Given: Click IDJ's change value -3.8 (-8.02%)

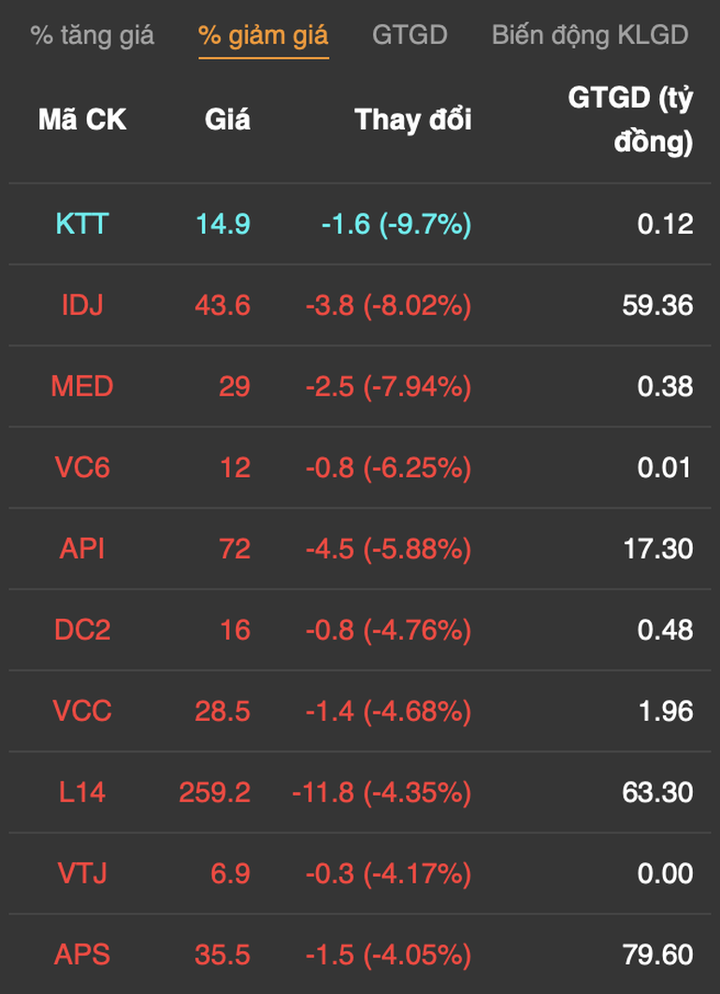Looking at the screenshot, I should tap(388, 305).
